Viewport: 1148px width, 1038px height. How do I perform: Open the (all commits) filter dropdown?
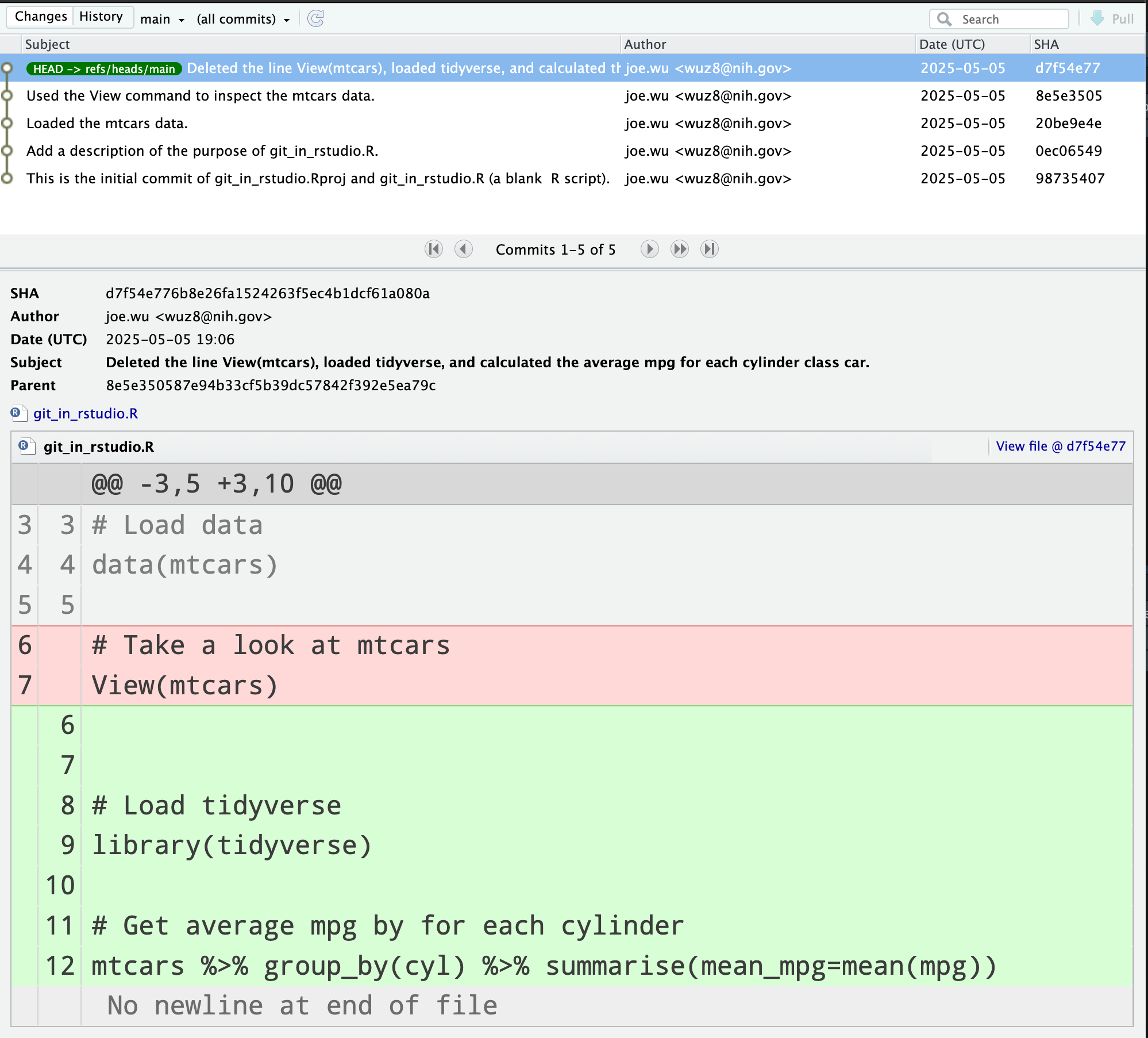pos(242,19)
